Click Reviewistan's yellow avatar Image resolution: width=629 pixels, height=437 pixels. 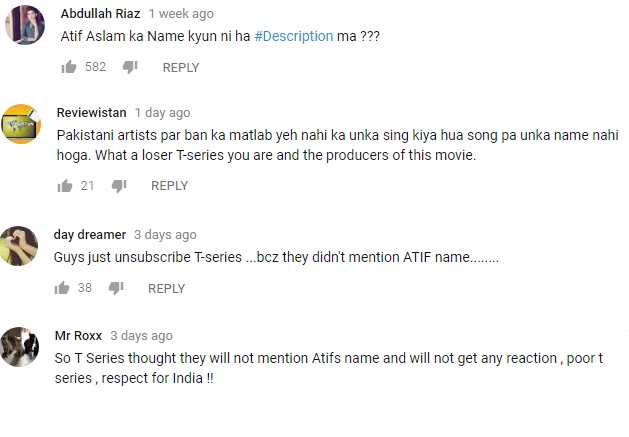21,124
